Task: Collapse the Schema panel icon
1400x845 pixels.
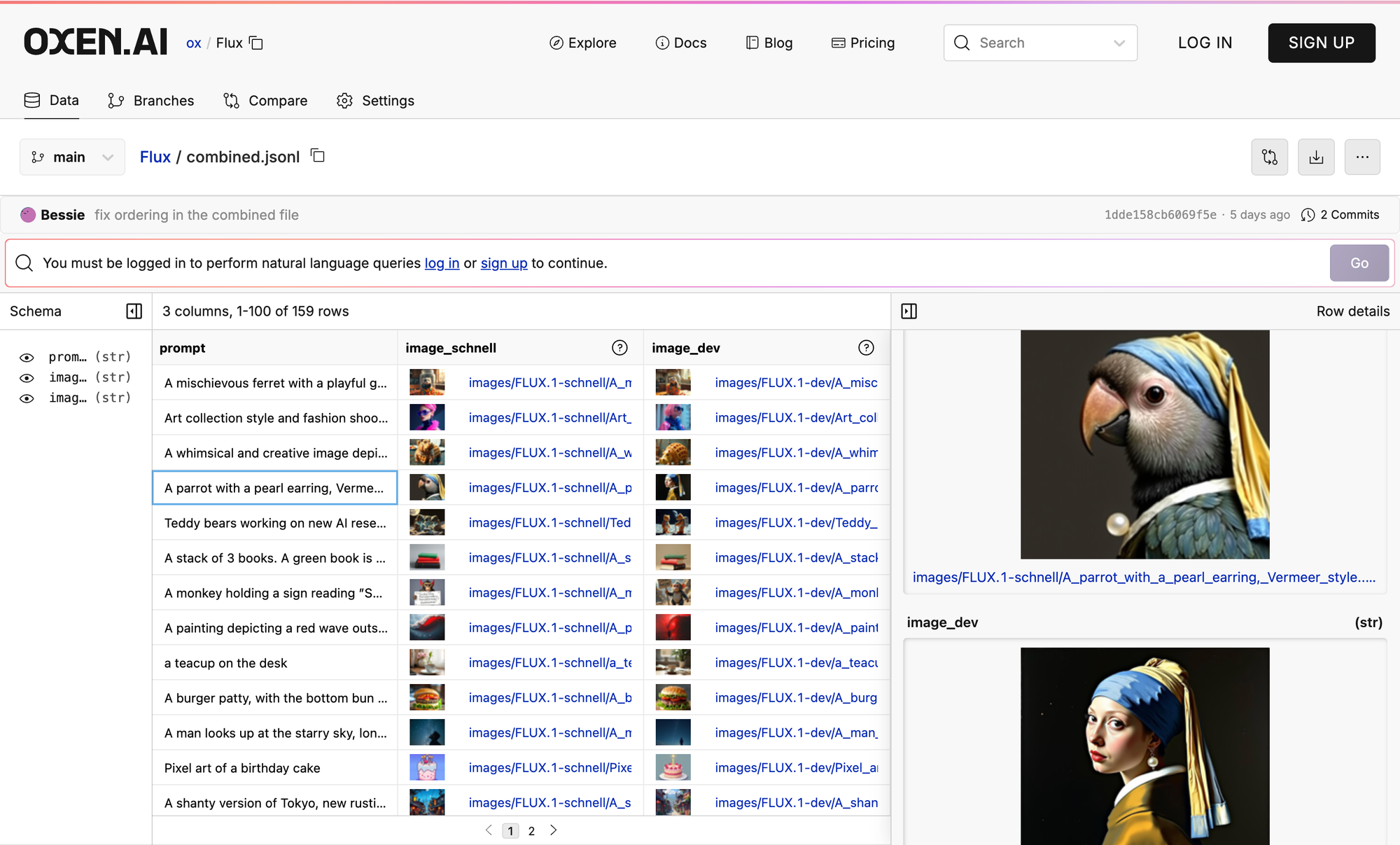Action: click(134, 311)
